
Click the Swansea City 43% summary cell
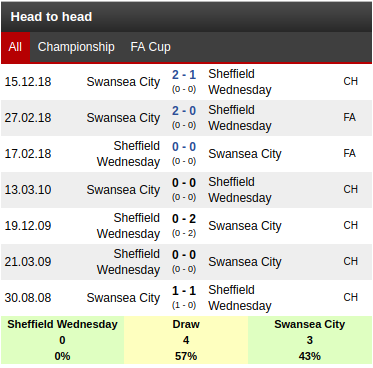coord(310,340)
